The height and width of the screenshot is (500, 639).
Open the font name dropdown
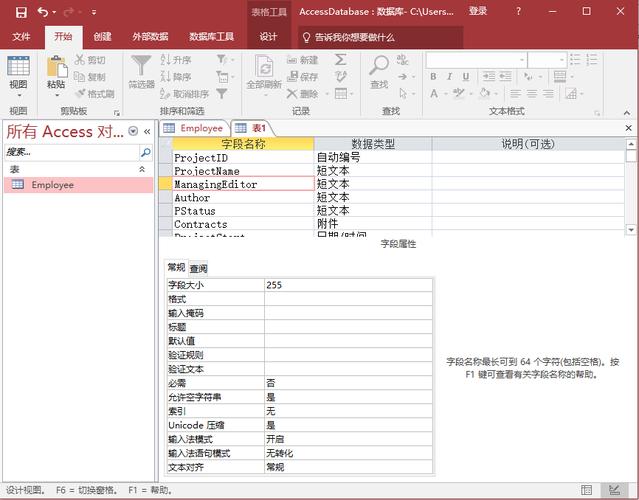(x=522, y=60)
